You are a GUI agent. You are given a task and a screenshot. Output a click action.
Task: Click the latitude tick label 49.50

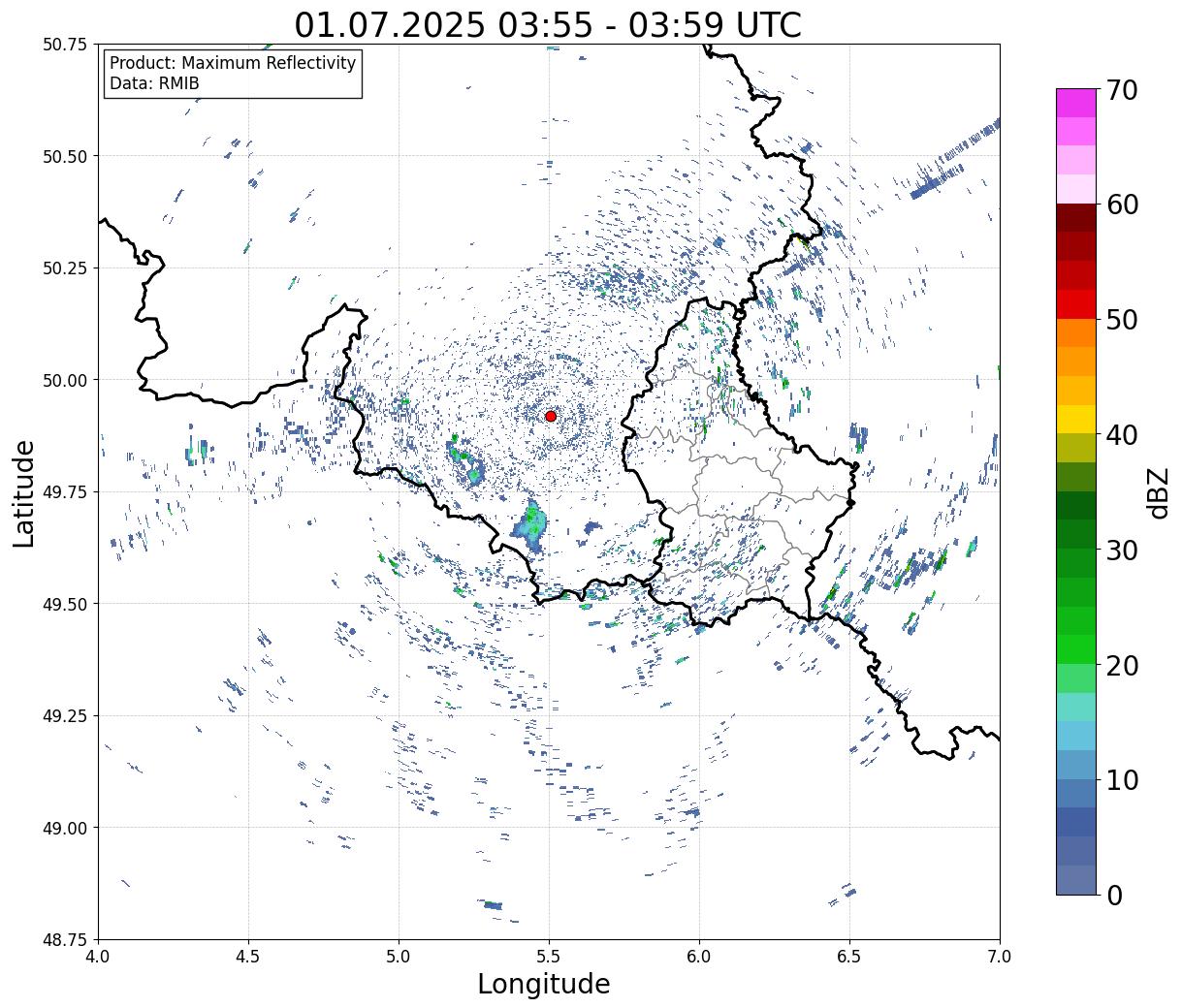coord(65,604)
